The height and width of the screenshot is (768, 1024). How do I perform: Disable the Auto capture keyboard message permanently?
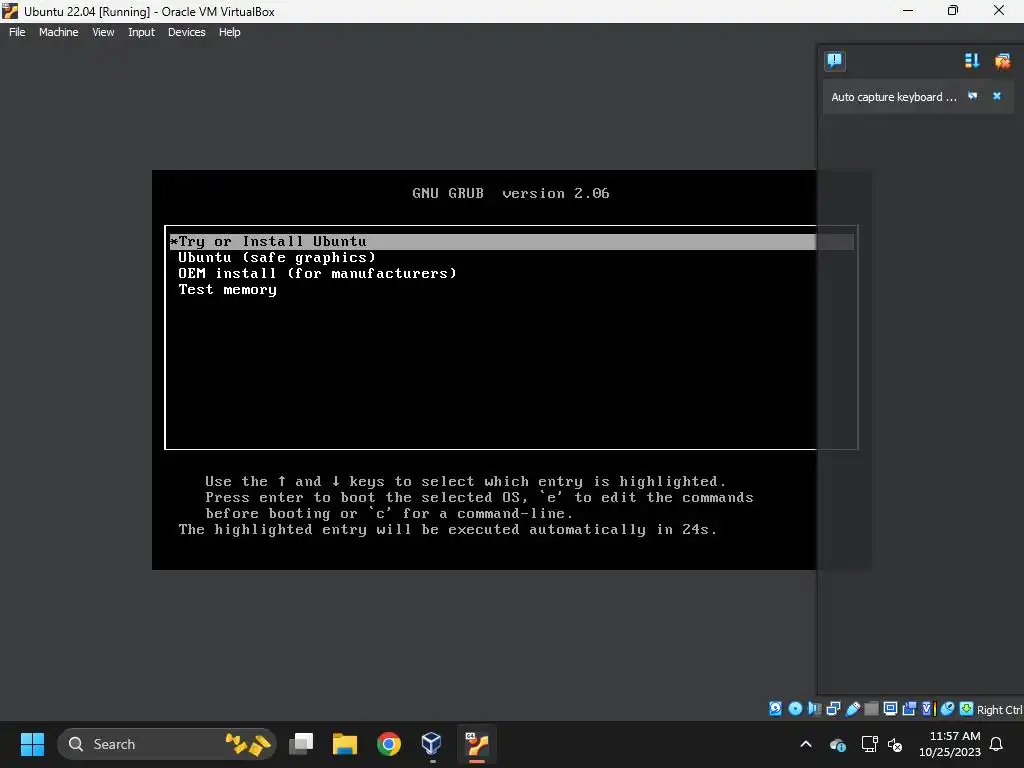(x=972, y=96)
